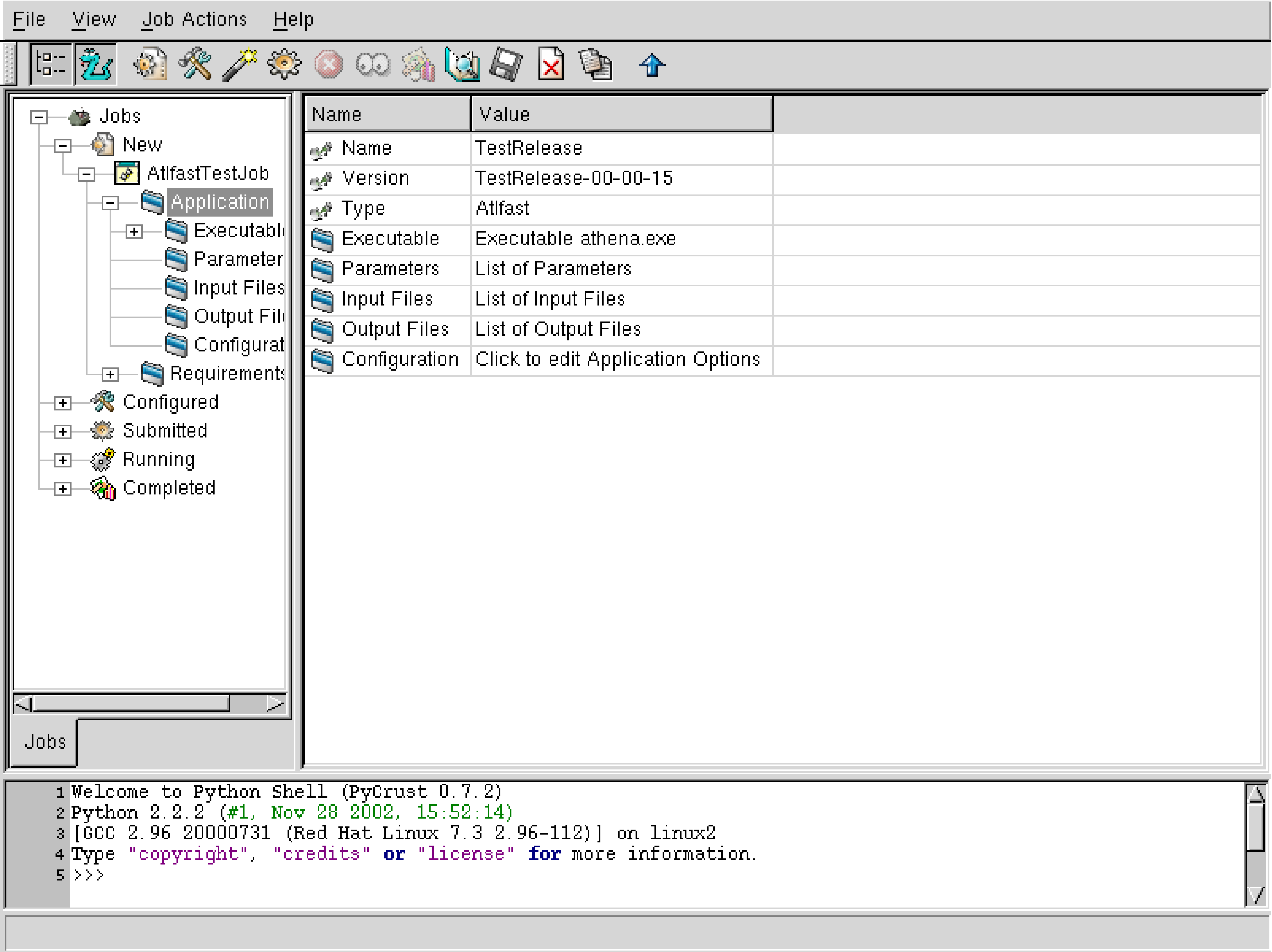Click the blue up arrow icon
This screenshot has height=952, width=1272.
[652, 65]
